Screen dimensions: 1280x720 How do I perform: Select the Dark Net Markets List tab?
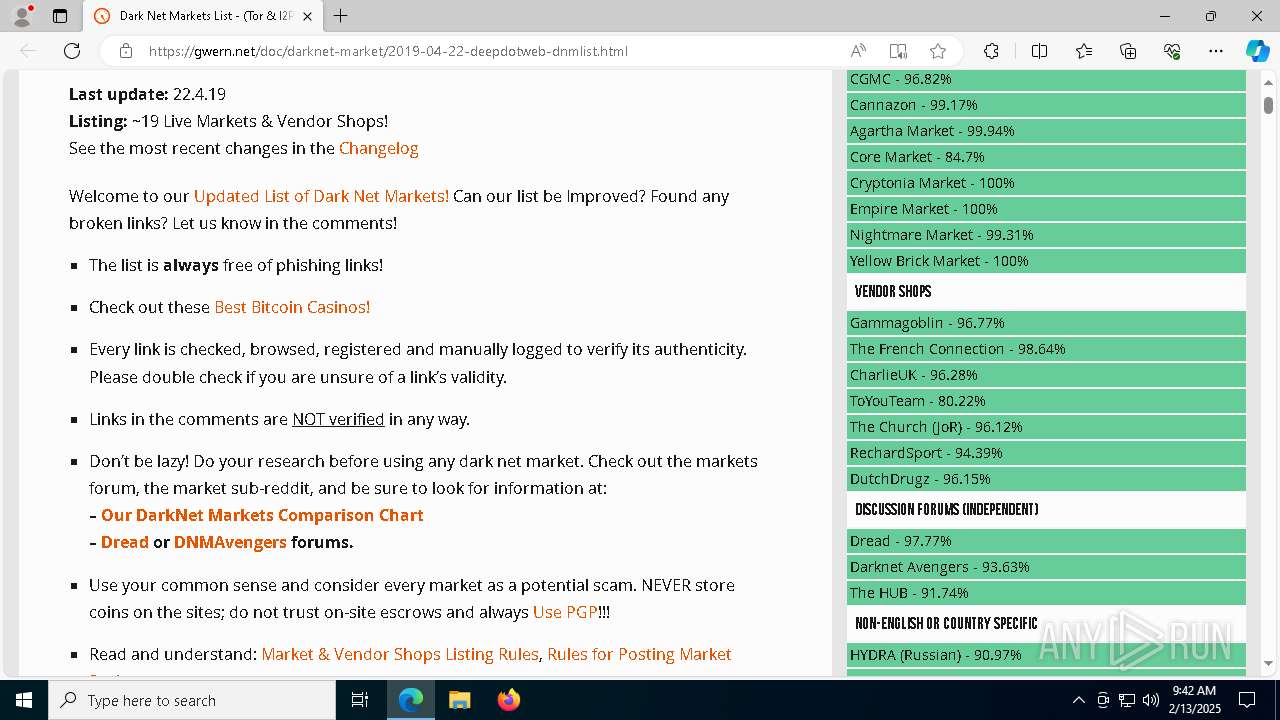[x=203, y=16]
